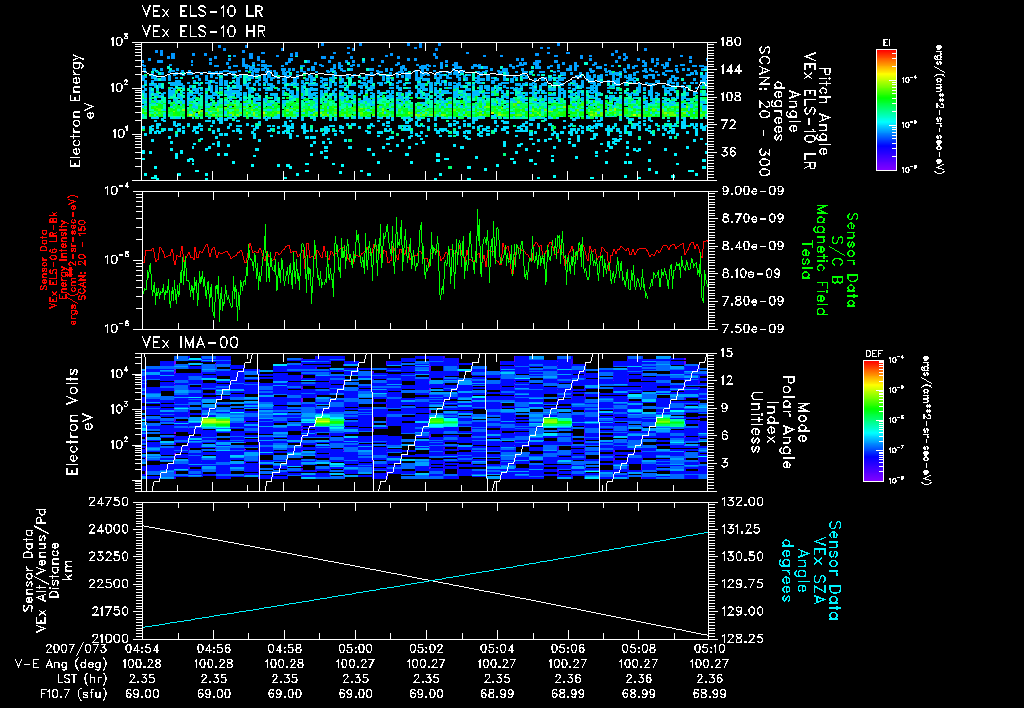
Task: Click the 8.70e-09 magnetic field tick
Action: 752,218
